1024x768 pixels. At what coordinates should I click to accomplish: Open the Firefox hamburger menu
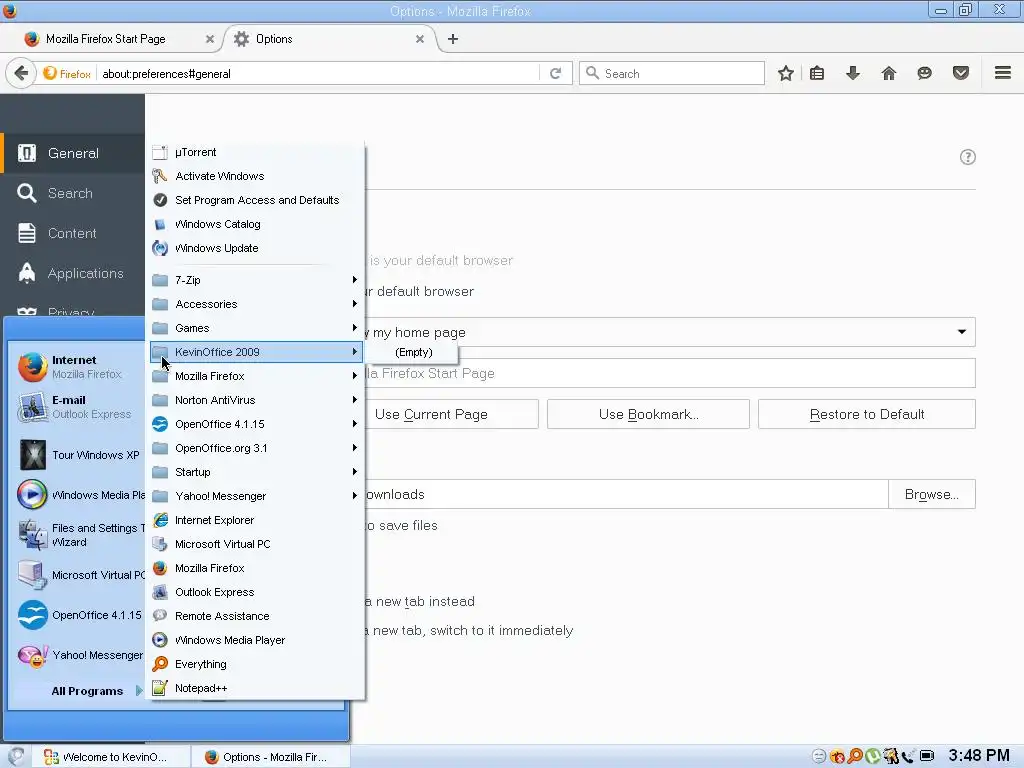[1002, 73]
